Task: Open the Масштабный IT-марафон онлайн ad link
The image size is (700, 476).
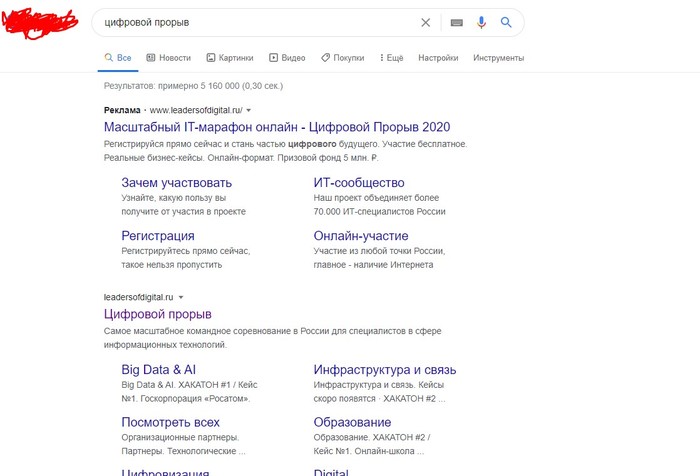Action: [x=277, y=127]
